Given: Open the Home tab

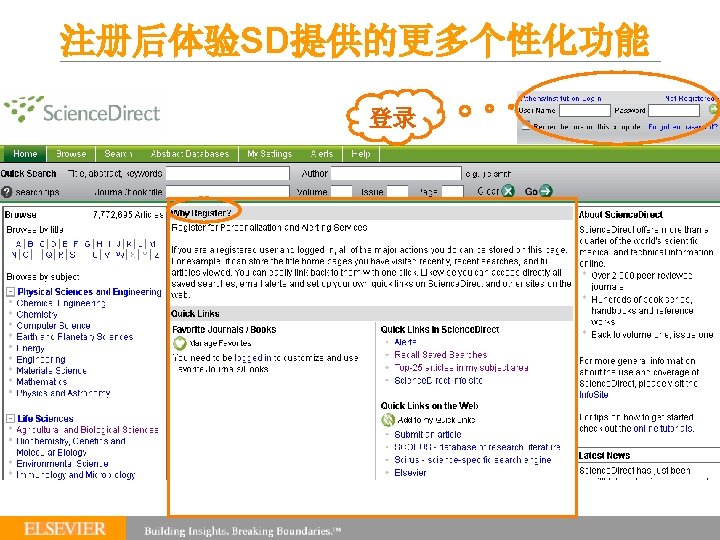Looking at the screenshot, I should click(x=25, y=154).
